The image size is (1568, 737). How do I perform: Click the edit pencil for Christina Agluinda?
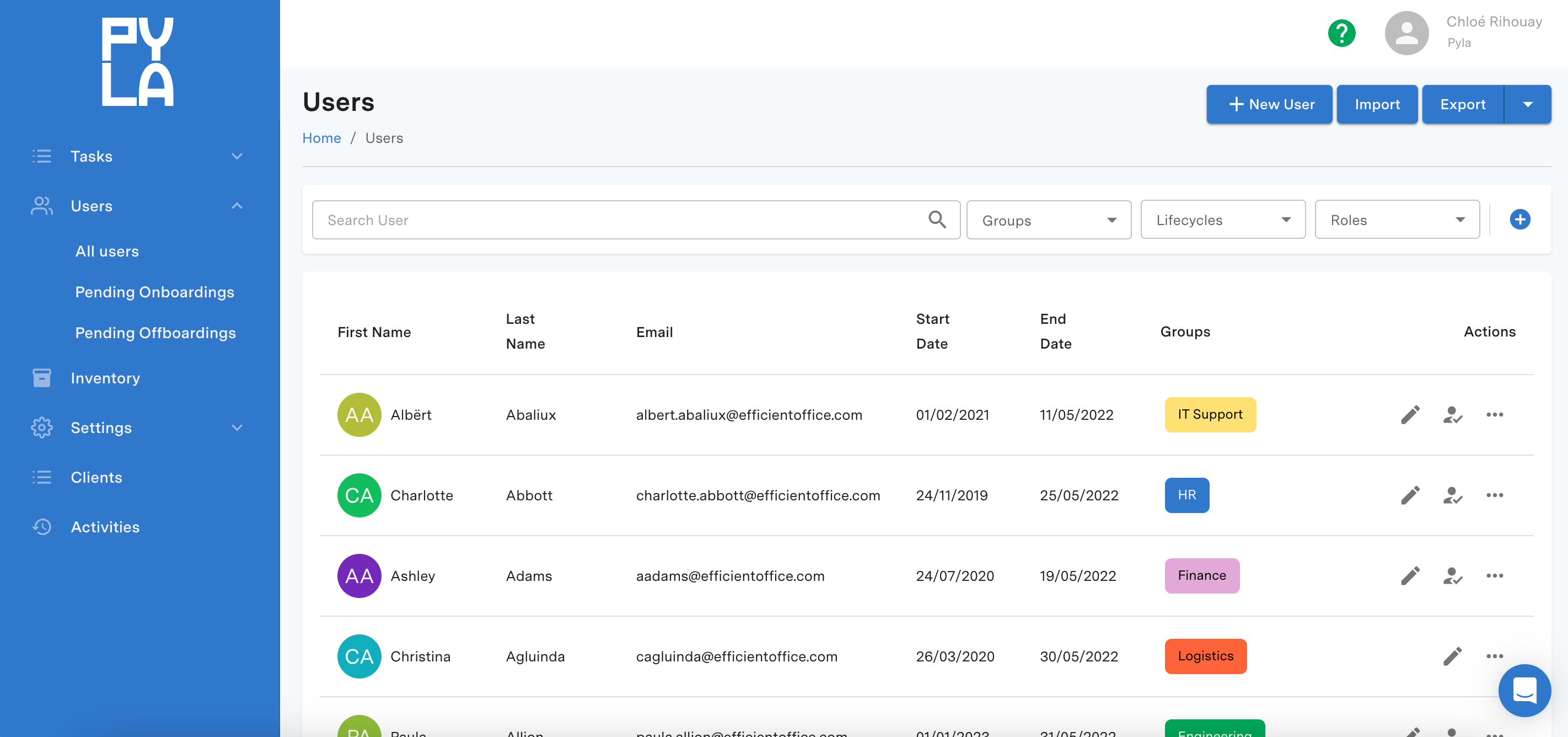pyautogui.click(x=1452, y=656)
